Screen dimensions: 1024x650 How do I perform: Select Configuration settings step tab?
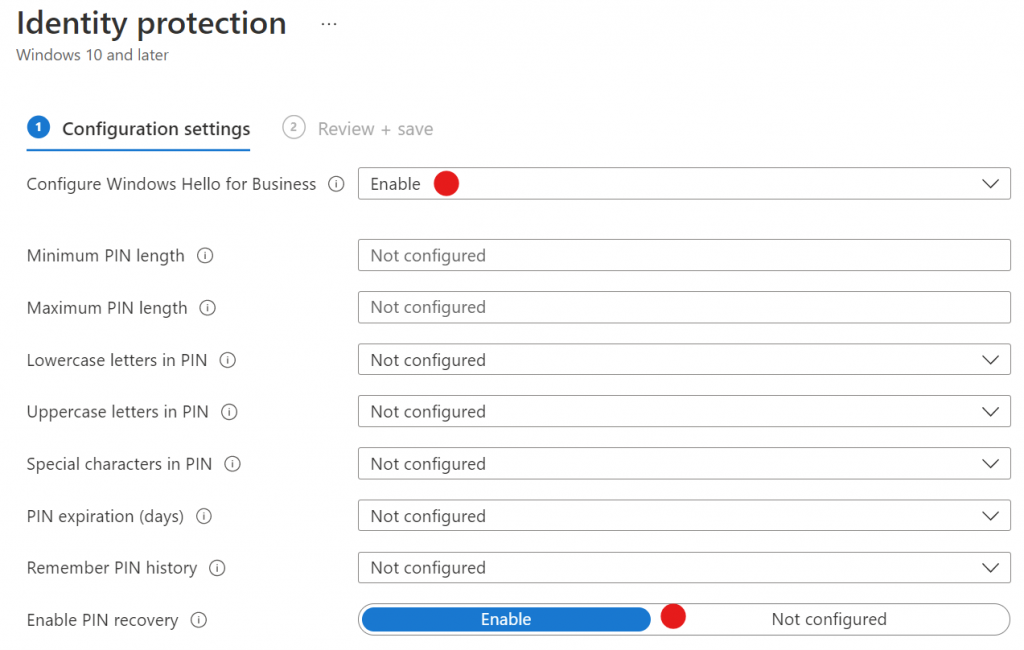tap(138, 129)
